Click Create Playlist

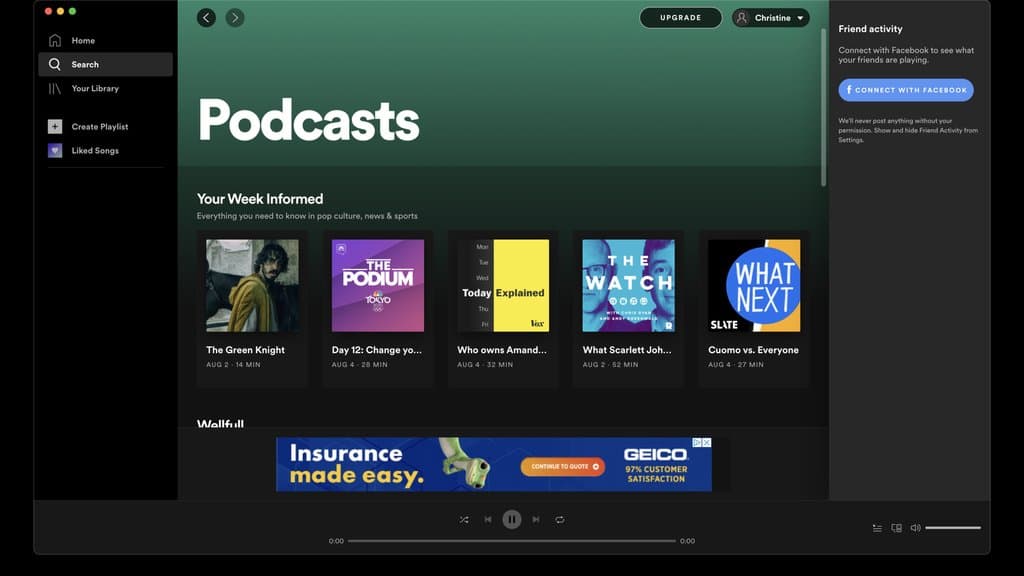pos(99,127)
